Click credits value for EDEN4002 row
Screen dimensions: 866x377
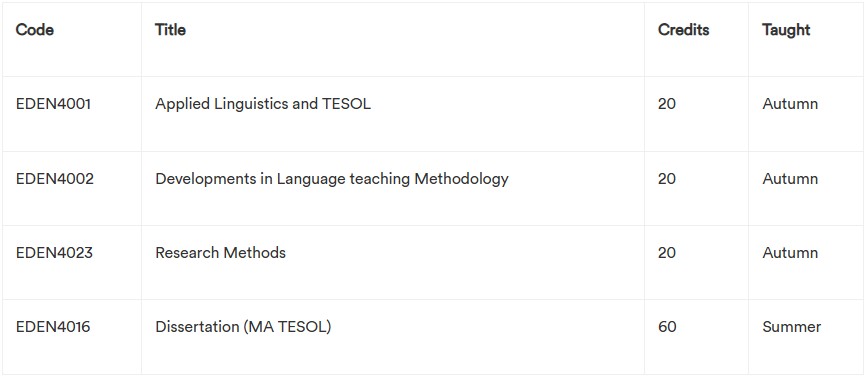pyautogui.click(x=667, y=179)
